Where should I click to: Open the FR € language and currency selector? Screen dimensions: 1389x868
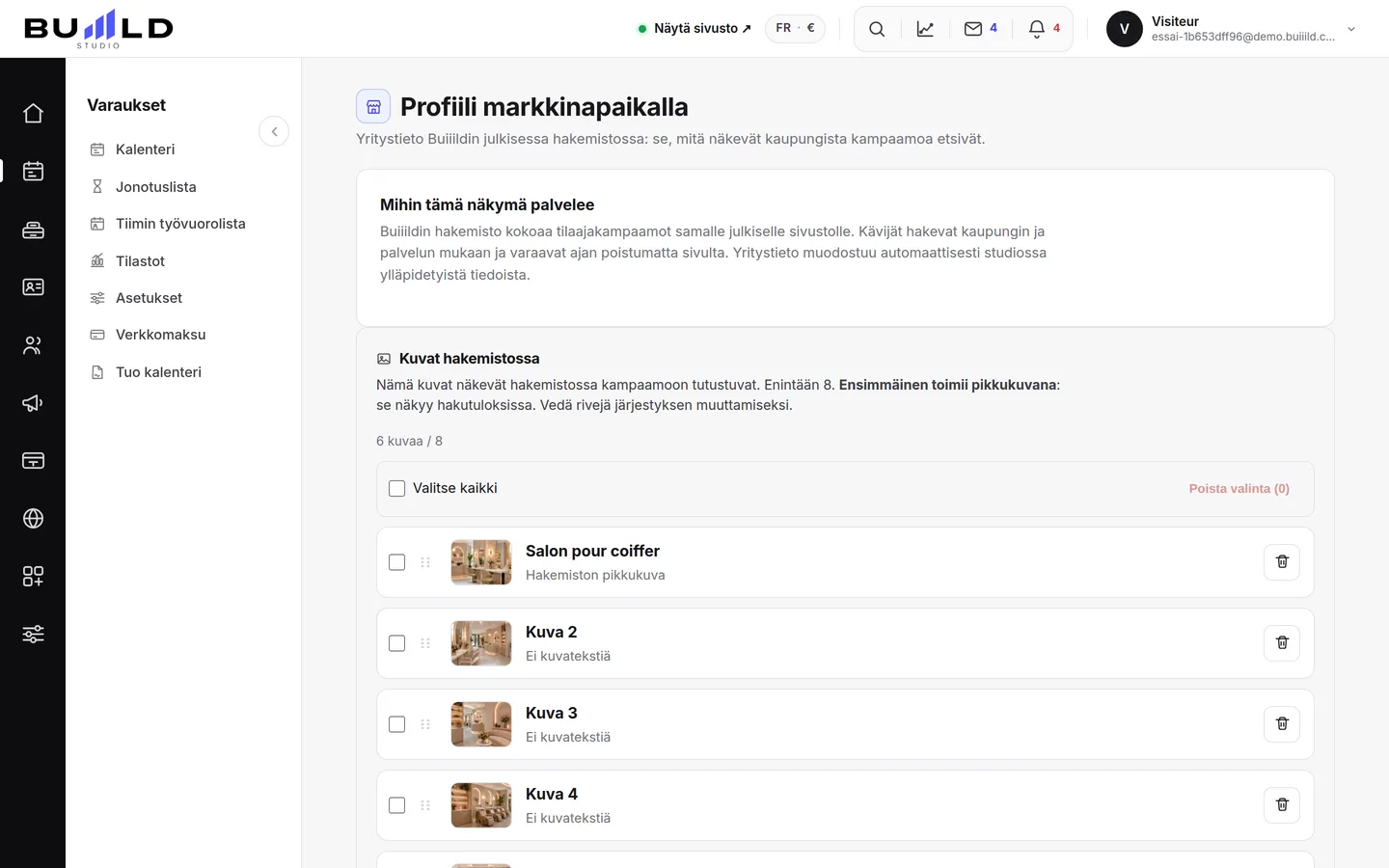coord(795,29)
